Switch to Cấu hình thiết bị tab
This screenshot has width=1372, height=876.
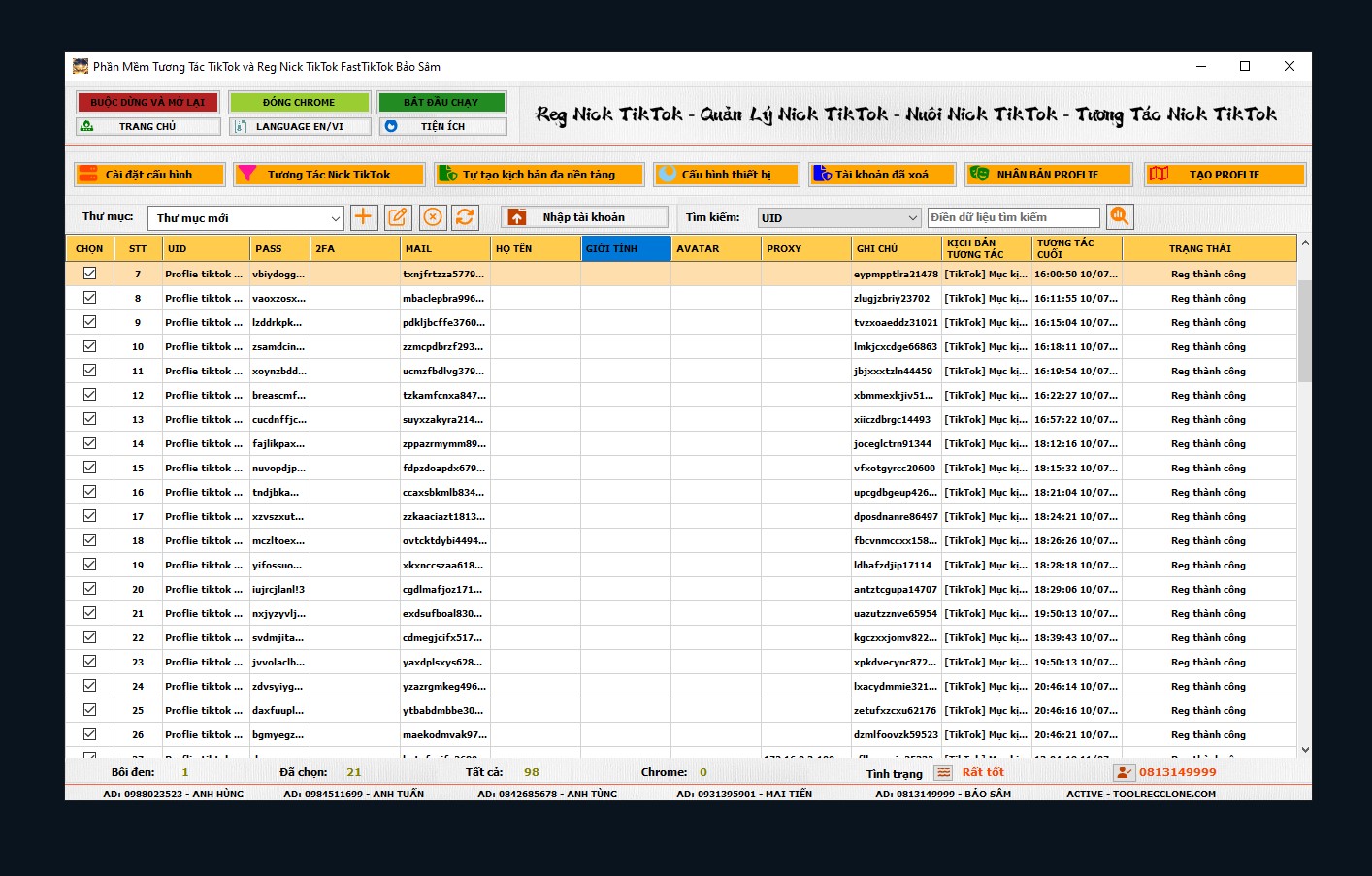point(726,175)
